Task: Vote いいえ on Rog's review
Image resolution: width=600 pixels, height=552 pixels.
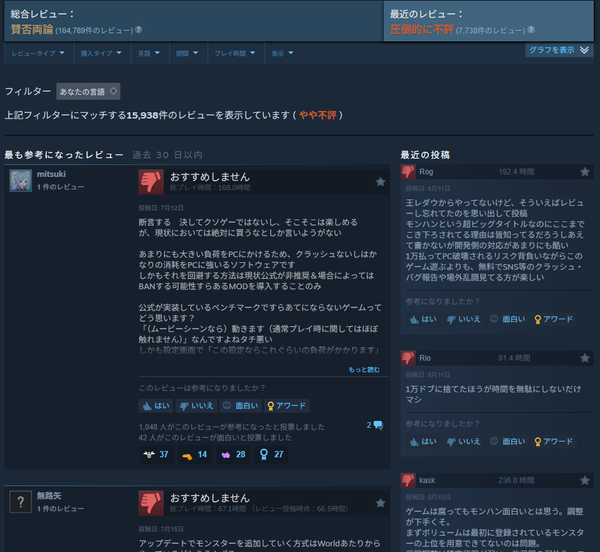Action: tap(464, 319)
